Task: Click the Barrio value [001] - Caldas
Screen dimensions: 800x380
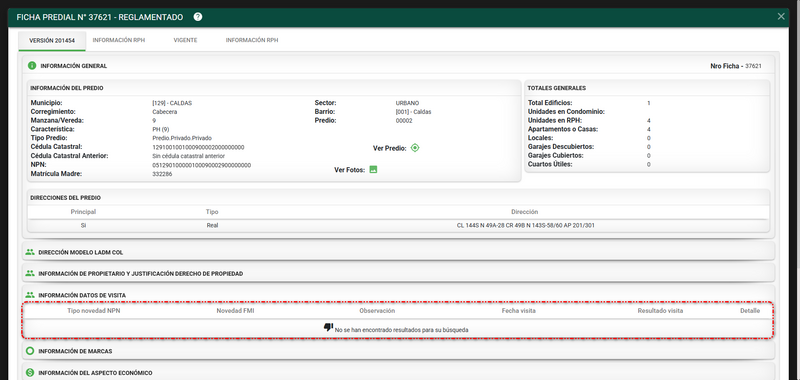Action: pyautogui.click(x=413, y=112)
